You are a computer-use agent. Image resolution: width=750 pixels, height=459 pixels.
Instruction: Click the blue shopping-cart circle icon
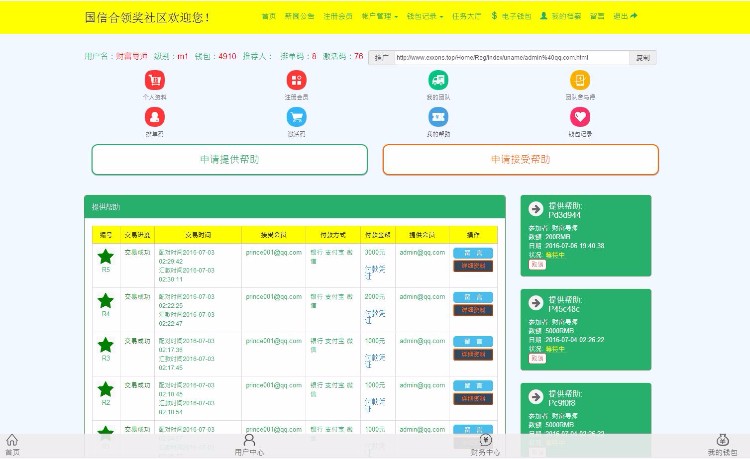point(297,117)
